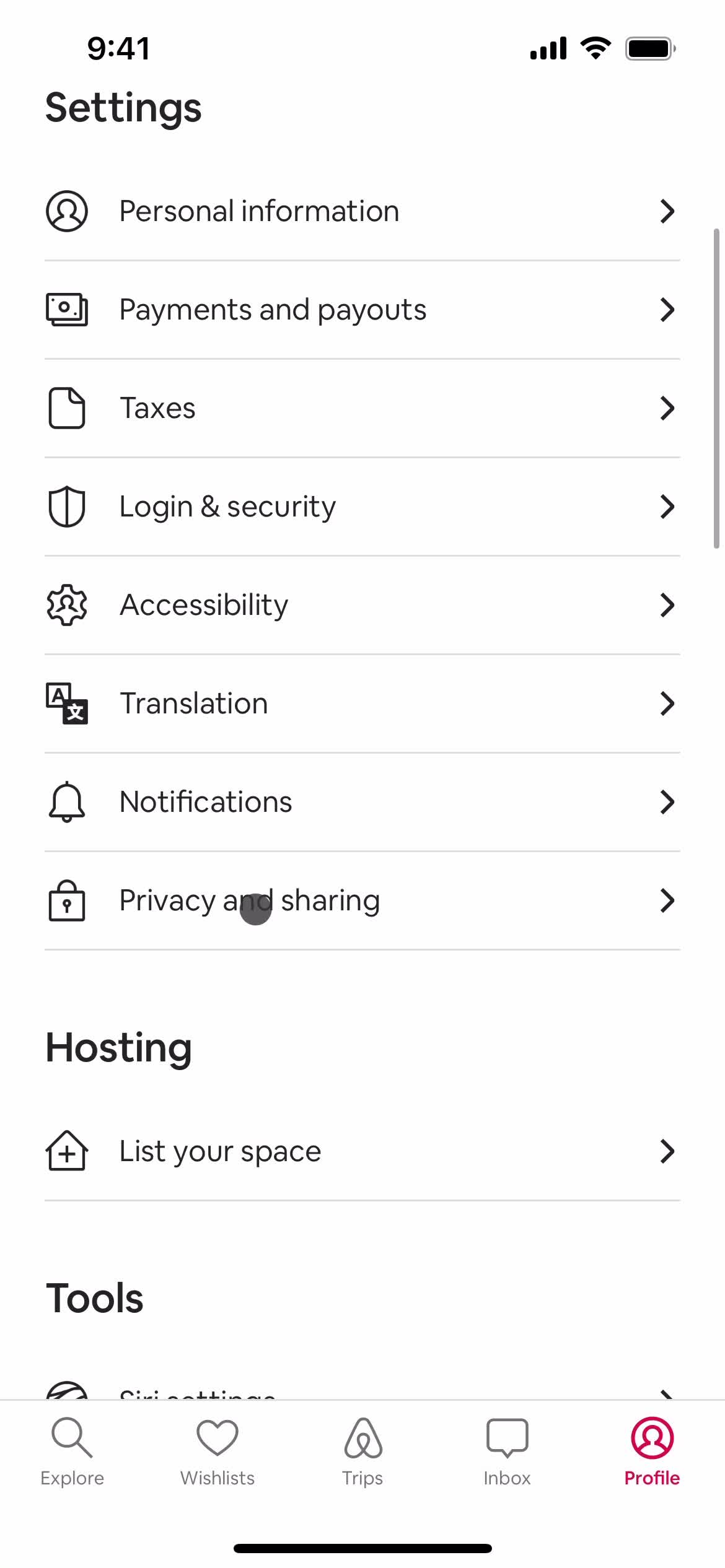Tap the Privacy and sharing lock icon
The image size is (725, 1568).
coord(67,900)
